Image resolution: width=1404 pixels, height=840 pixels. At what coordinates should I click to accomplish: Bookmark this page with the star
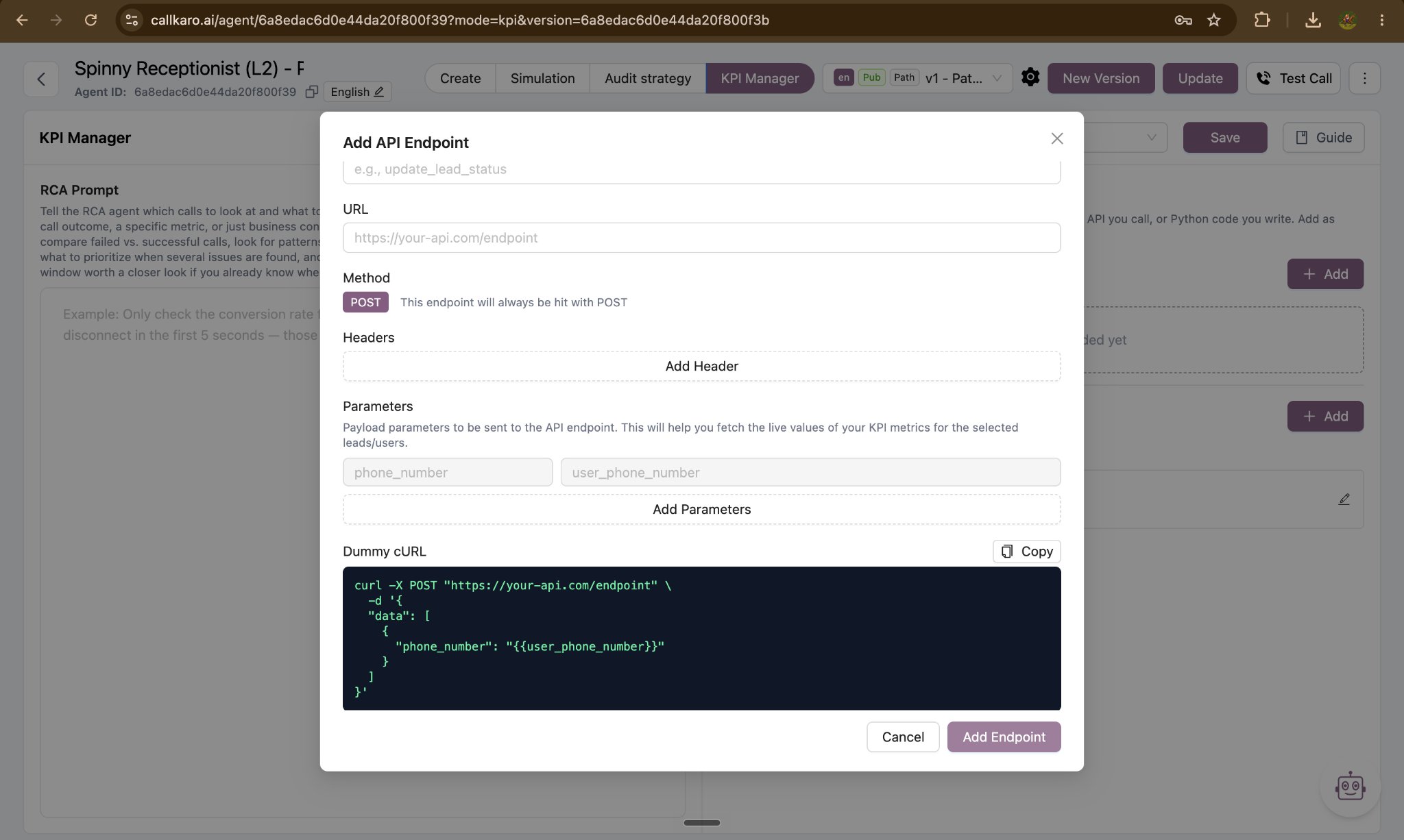[x=1214, y=20]
